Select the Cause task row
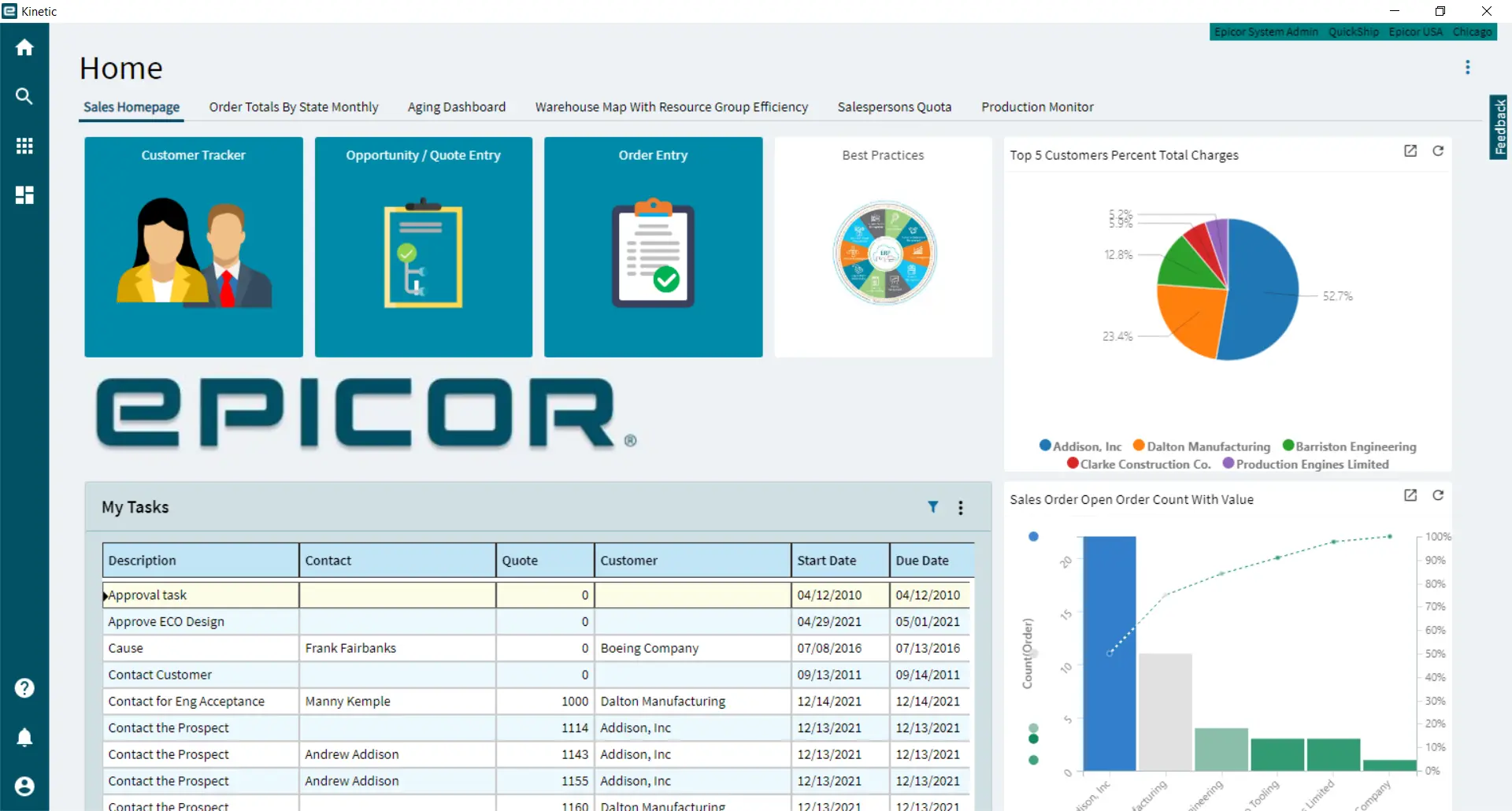The width and height of the screenshot is (1512, 811). pyautogui.click(x=538, y=648)
